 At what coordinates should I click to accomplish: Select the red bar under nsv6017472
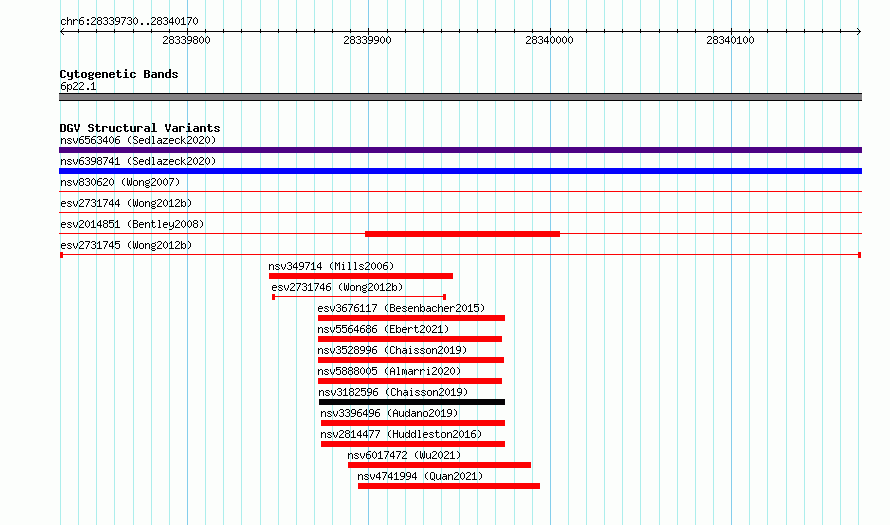pyautogui.click(x=439, y=465)
